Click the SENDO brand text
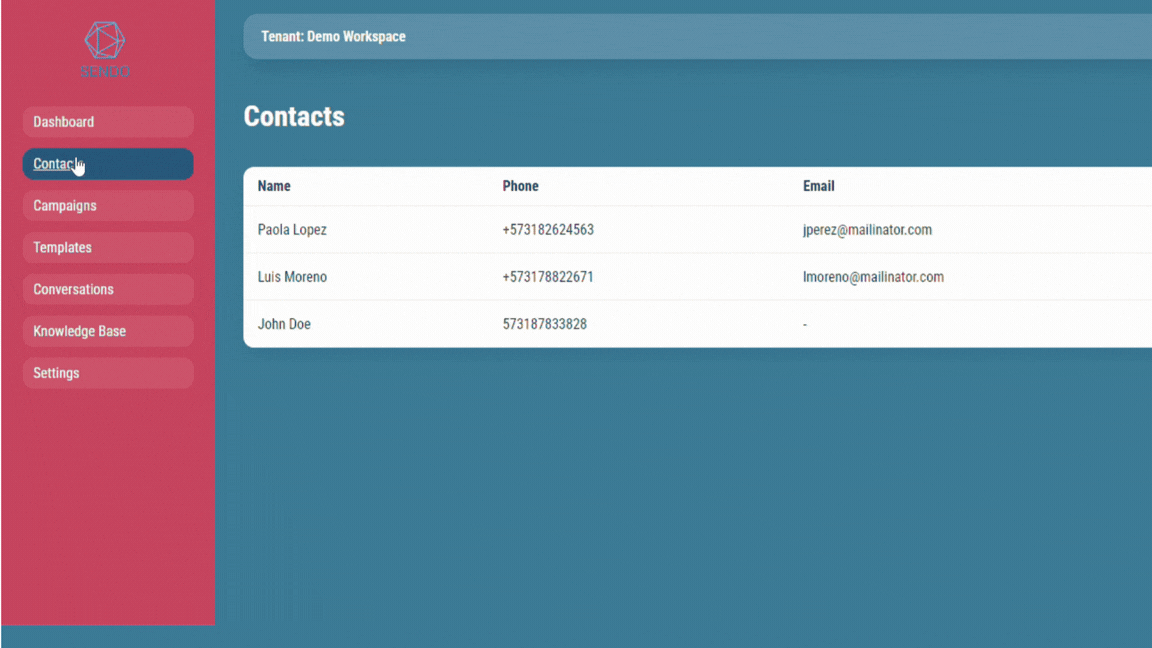 [x=105, y=71]
